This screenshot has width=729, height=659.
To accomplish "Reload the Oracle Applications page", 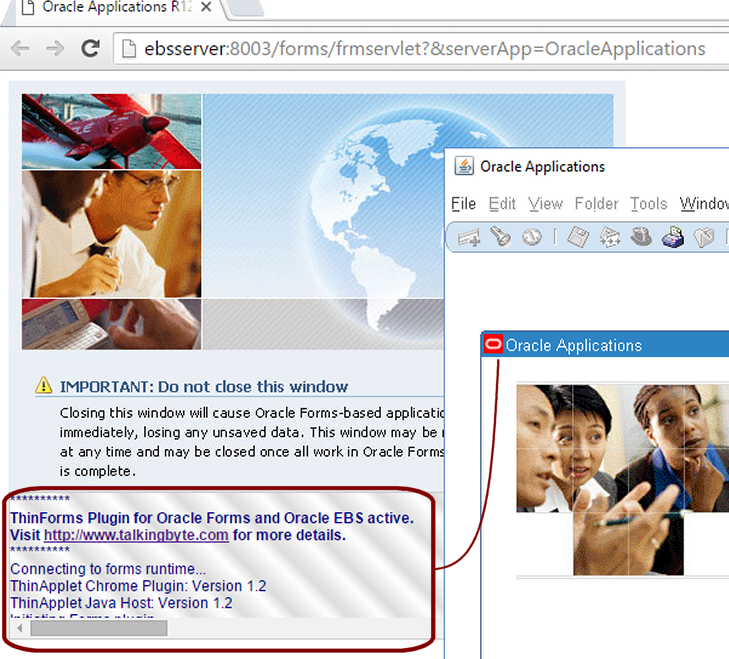I will coord(91,48).
